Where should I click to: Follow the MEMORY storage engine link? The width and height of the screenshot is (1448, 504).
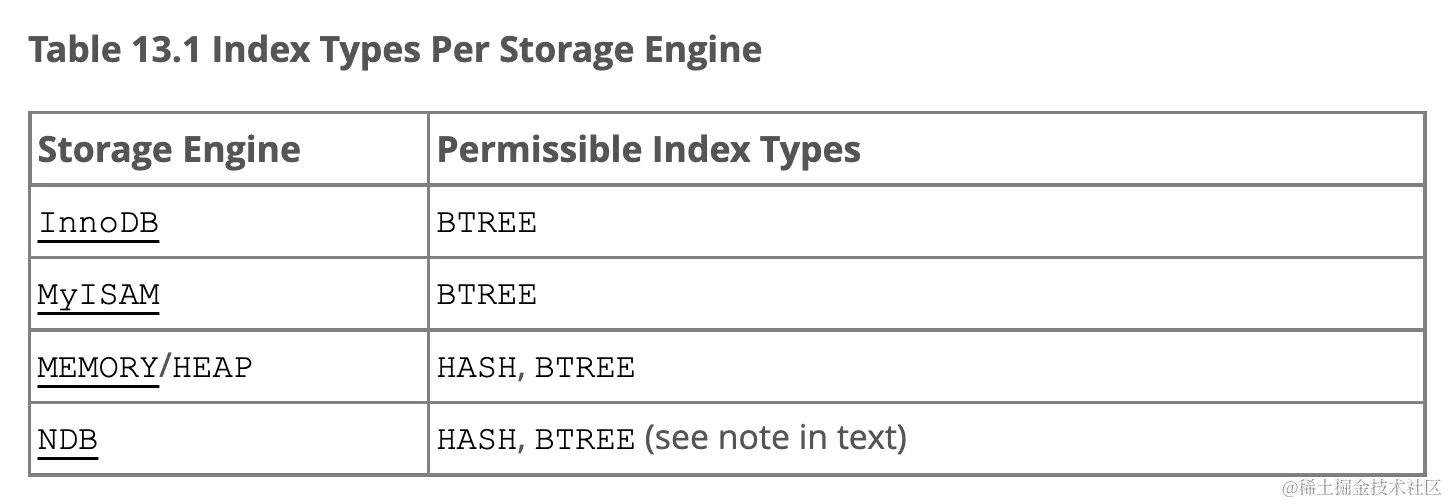[98, 367]
